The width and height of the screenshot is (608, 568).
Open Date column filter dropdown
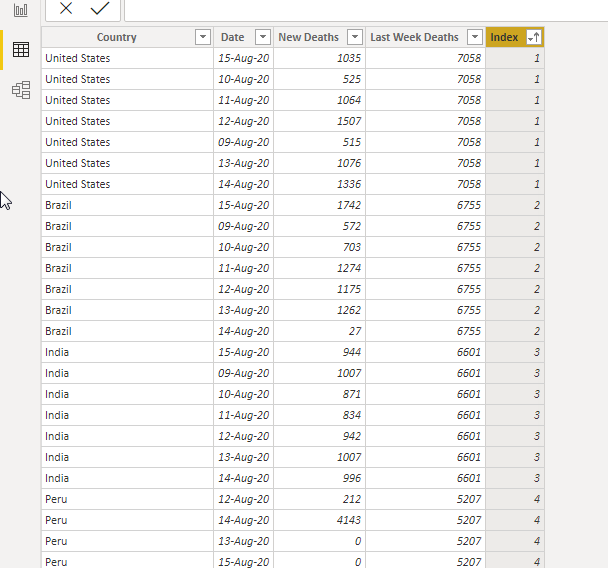(x=263, y=37)
